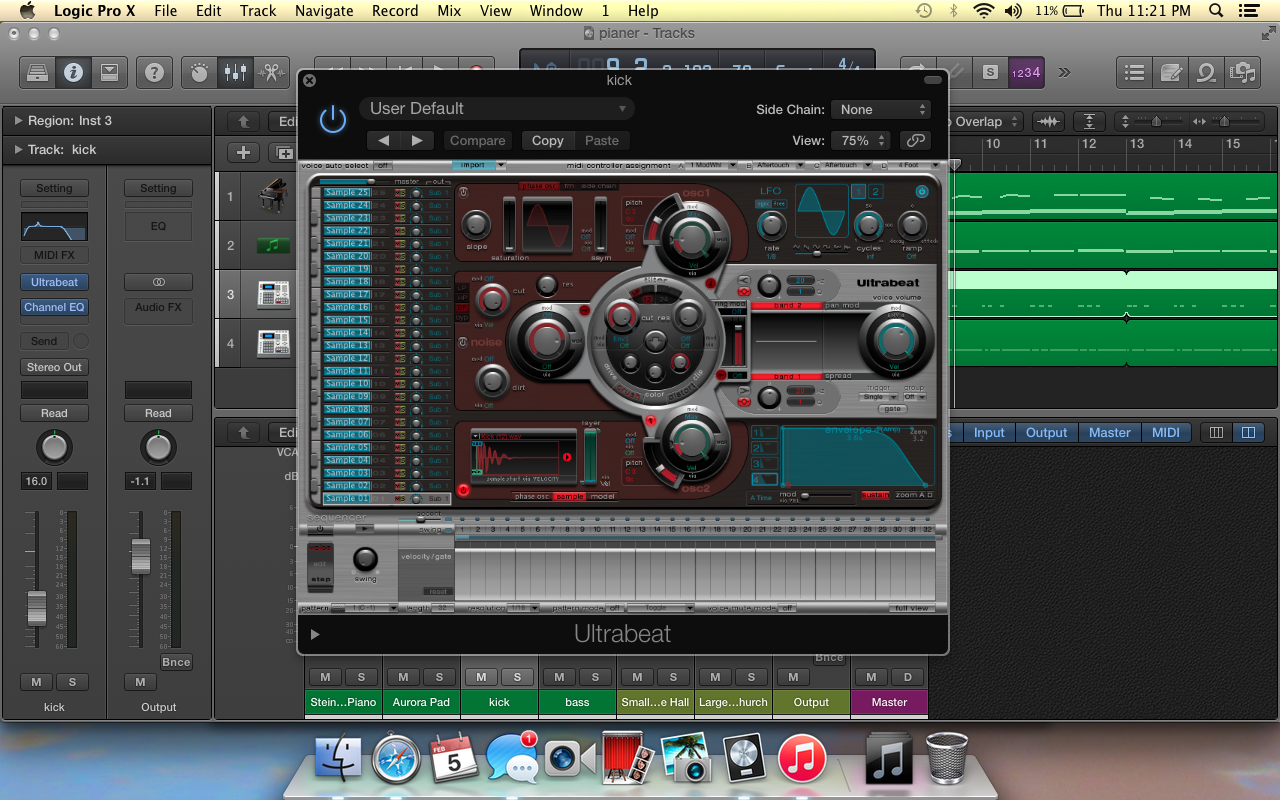Select drum machine icon on track 4
Screen dimensions: 1280x800
(x=272, y=343)
